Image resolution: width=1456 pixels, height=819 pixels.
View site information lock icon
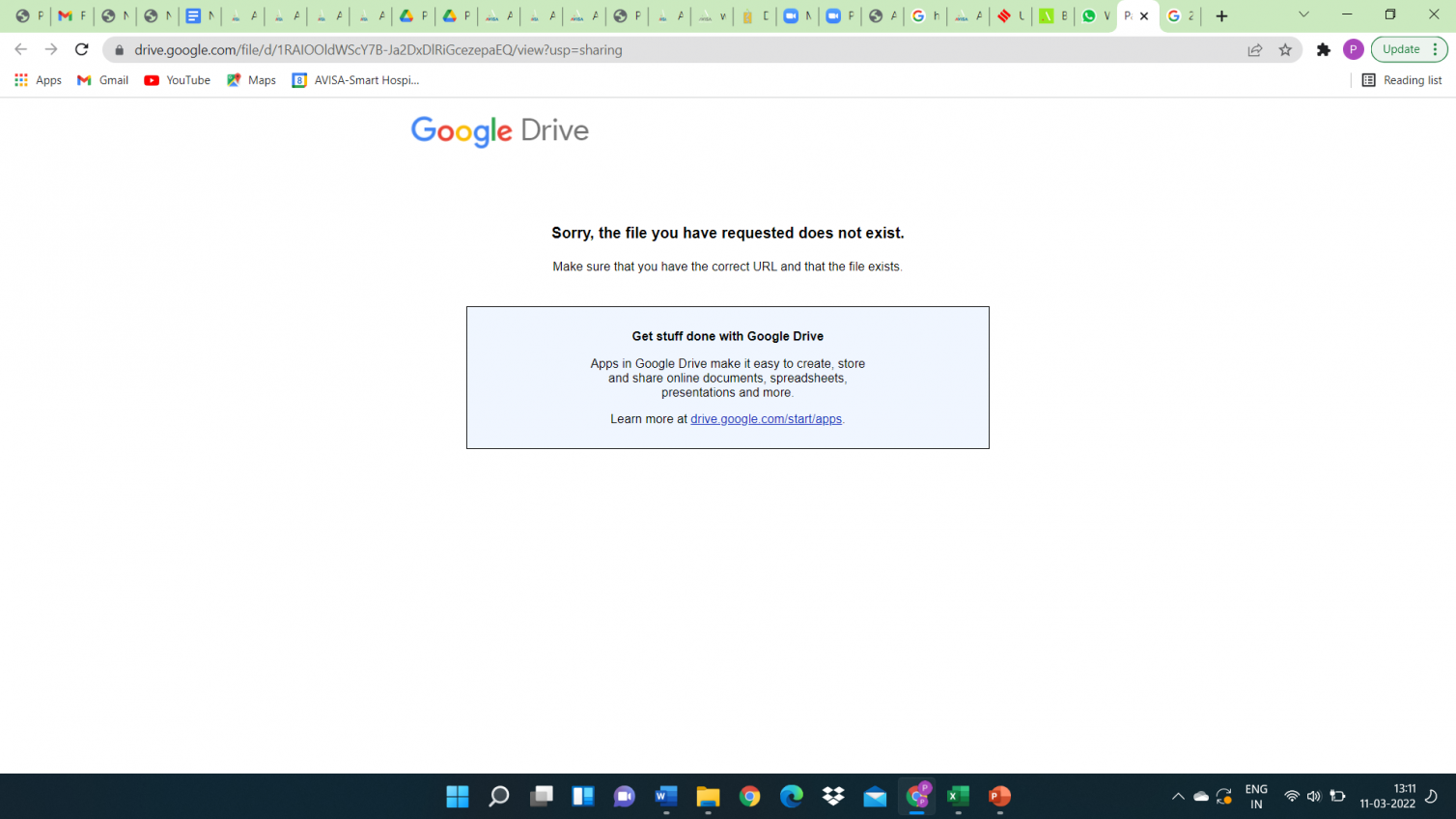click(x=120, y=50)
